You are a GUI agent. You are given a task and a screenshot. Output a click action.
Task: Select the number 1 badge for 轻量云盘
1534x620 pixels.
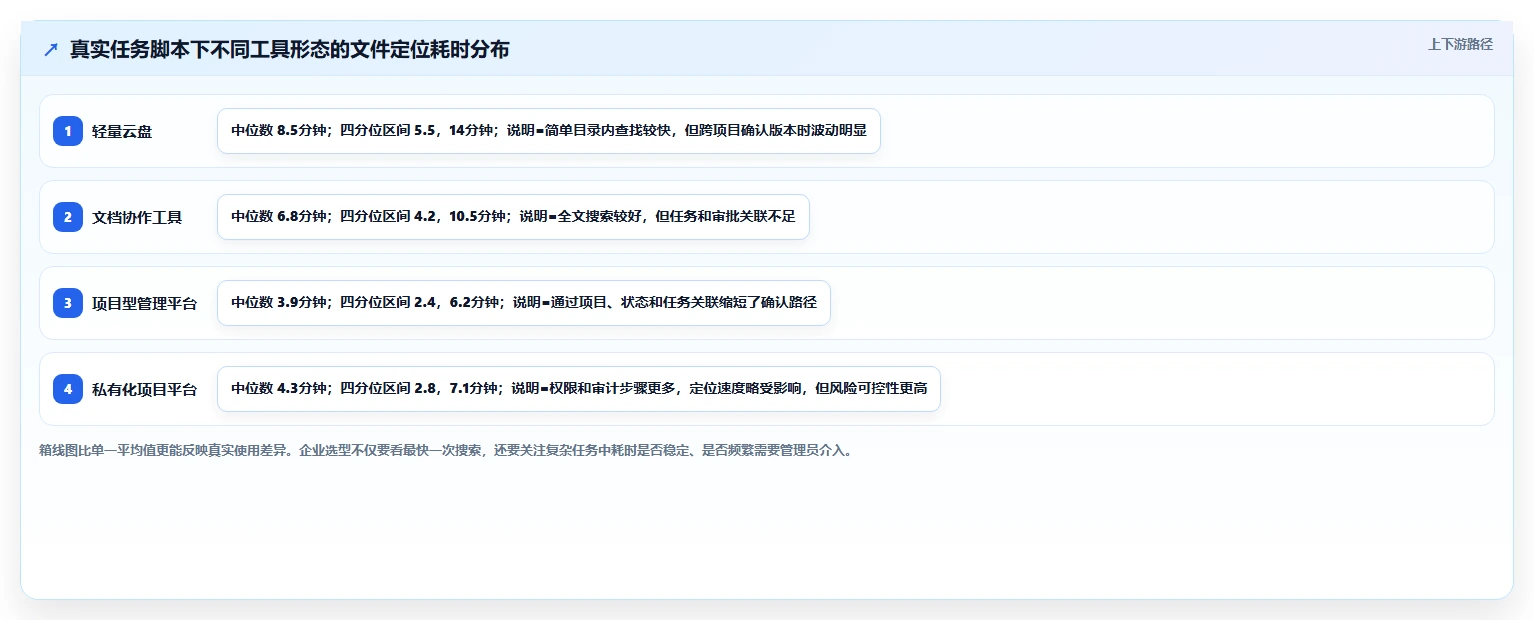[68, 131]
